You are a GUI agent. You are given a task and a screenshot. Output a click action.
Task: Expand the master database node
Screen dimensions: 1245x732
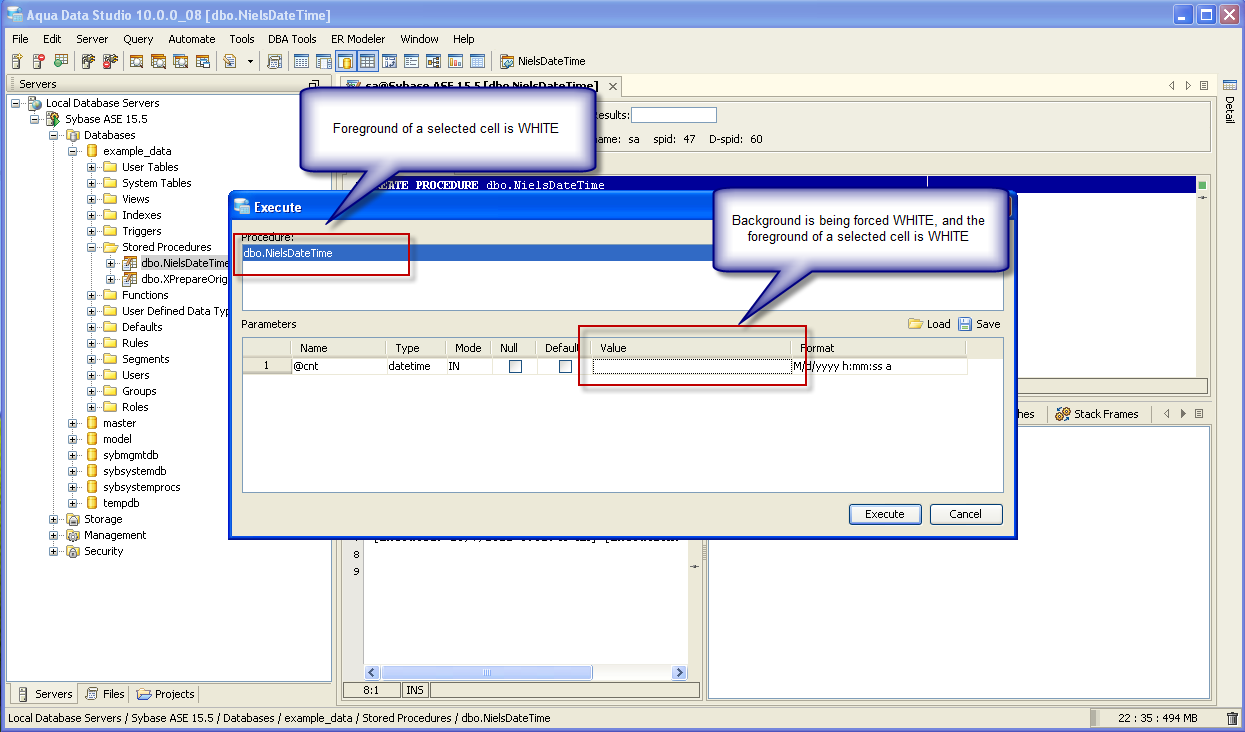click(x=72, y=423)
